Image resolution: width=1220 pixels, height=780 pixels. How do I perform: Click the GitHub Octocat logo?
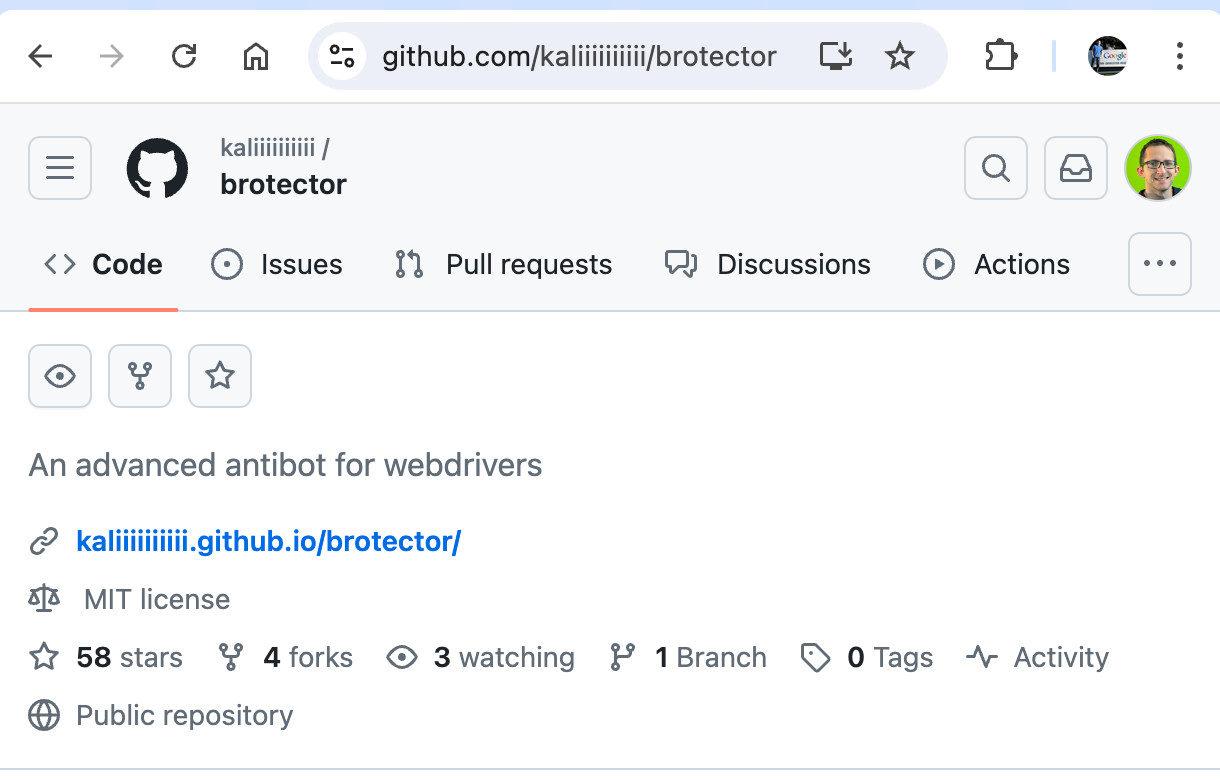coord(157,168)
